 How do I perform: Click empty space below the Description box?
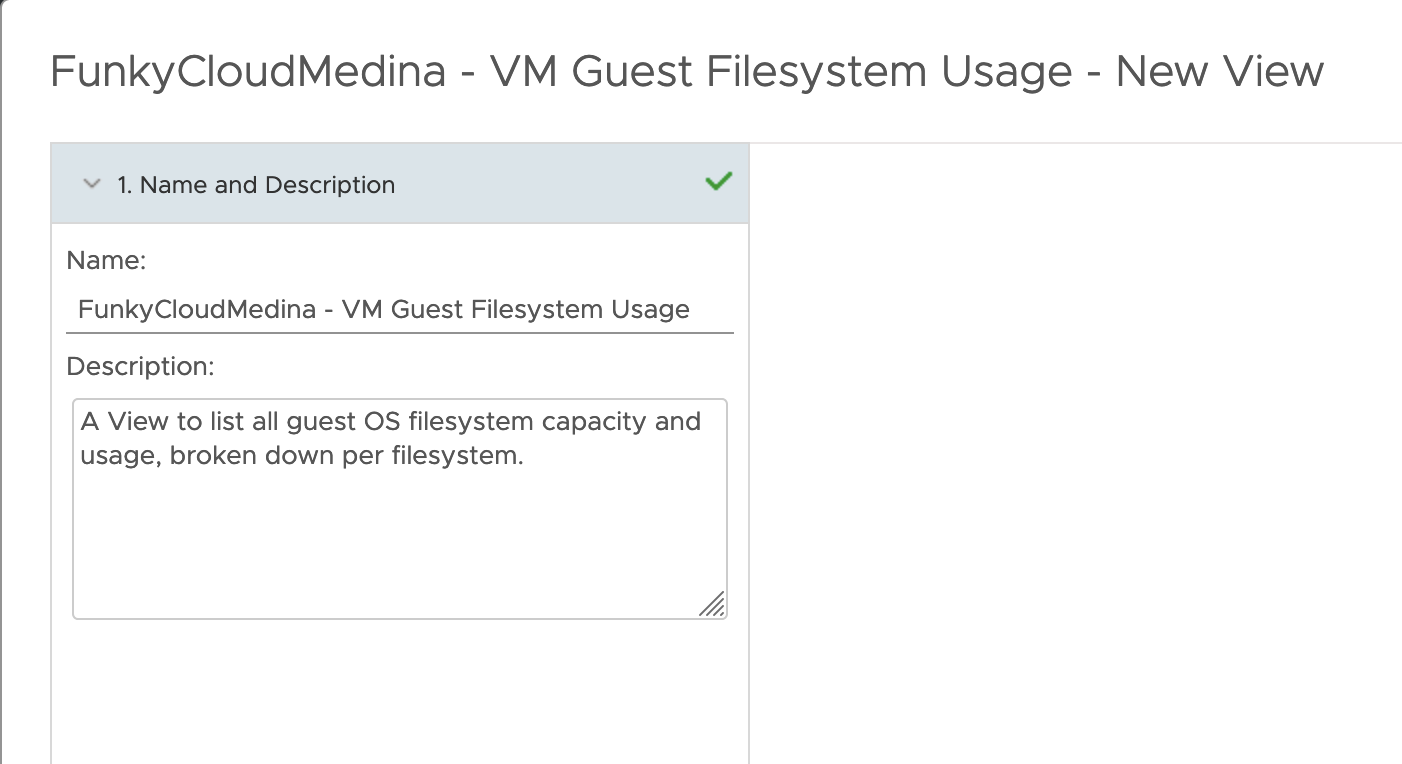[400, 690]
